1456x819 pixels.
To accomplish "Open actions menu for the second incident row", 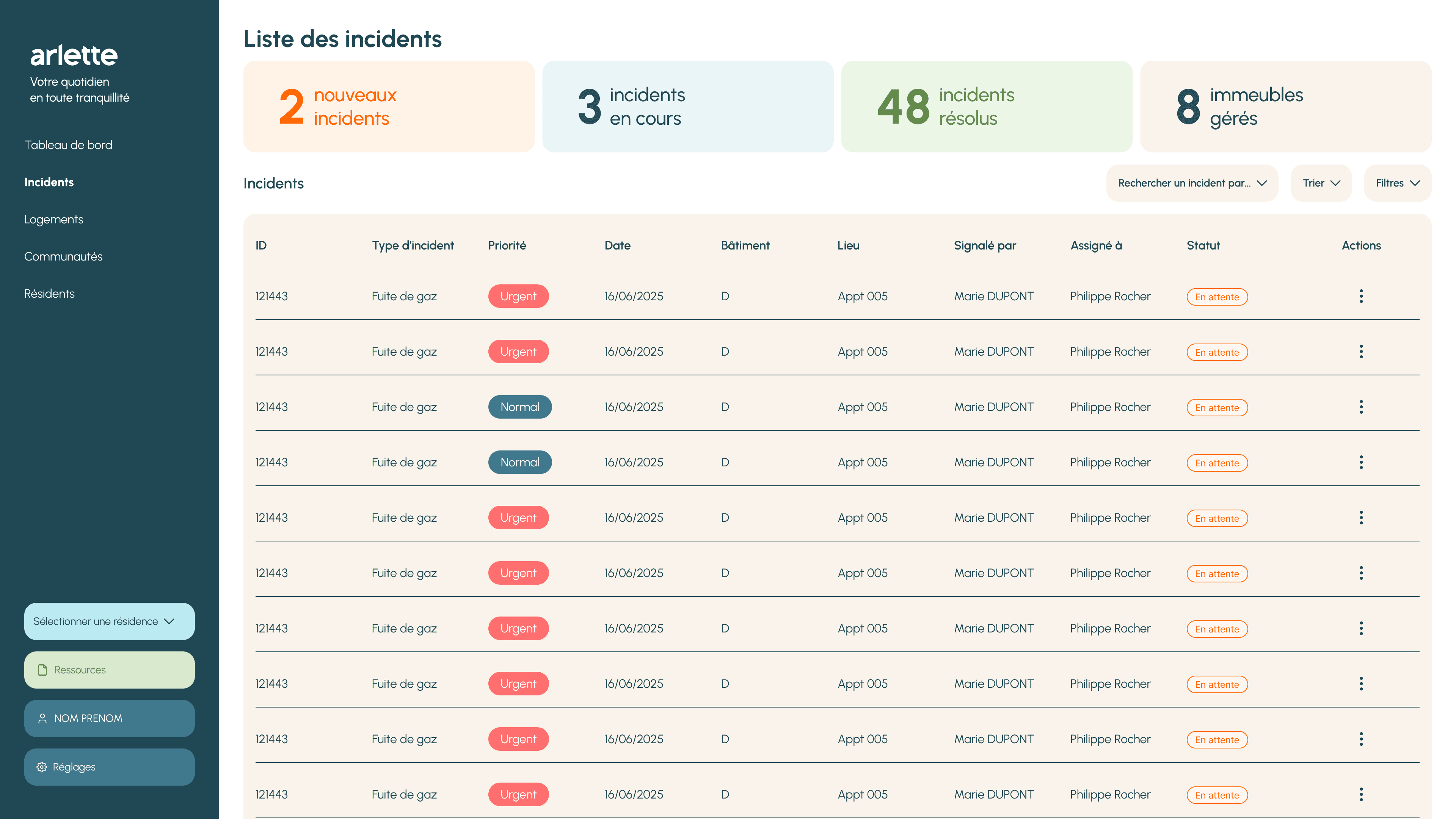I will pos(1361,351).
